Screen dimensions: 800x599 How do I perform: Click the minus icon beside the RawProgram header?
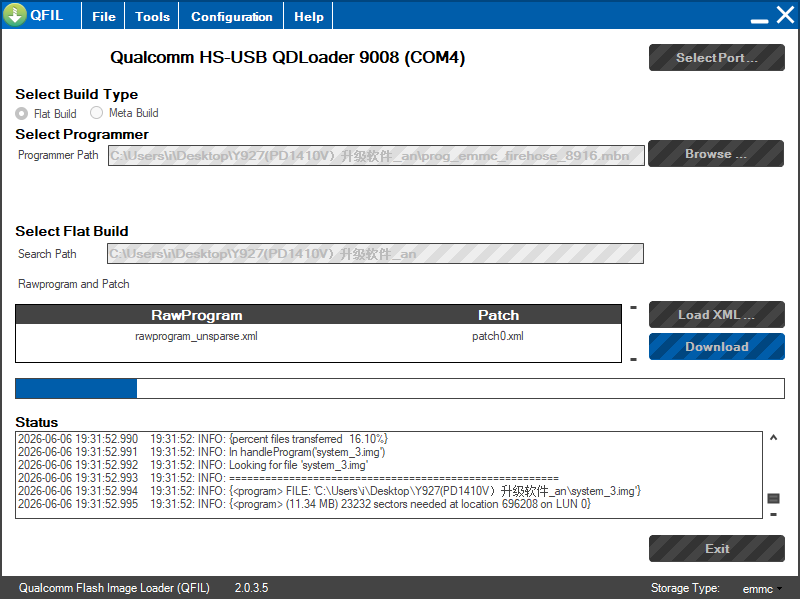pyautogui.click(x=633, y=308)
